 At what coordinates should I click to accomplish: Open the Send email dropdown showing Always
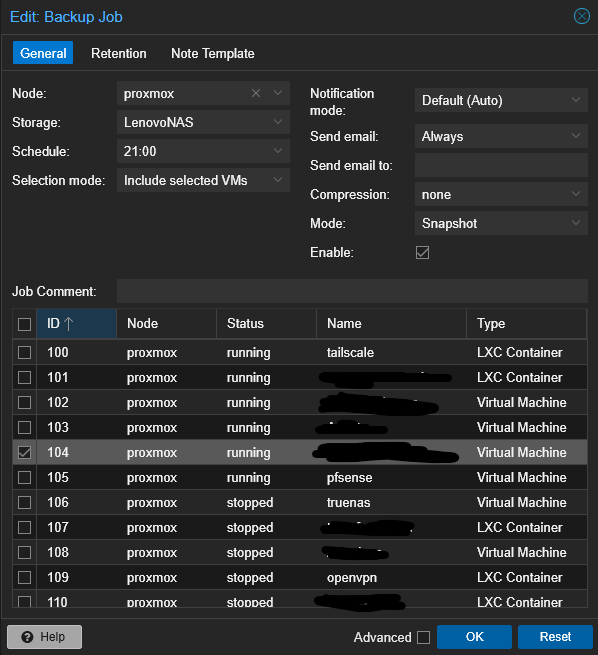coord(501,136)
